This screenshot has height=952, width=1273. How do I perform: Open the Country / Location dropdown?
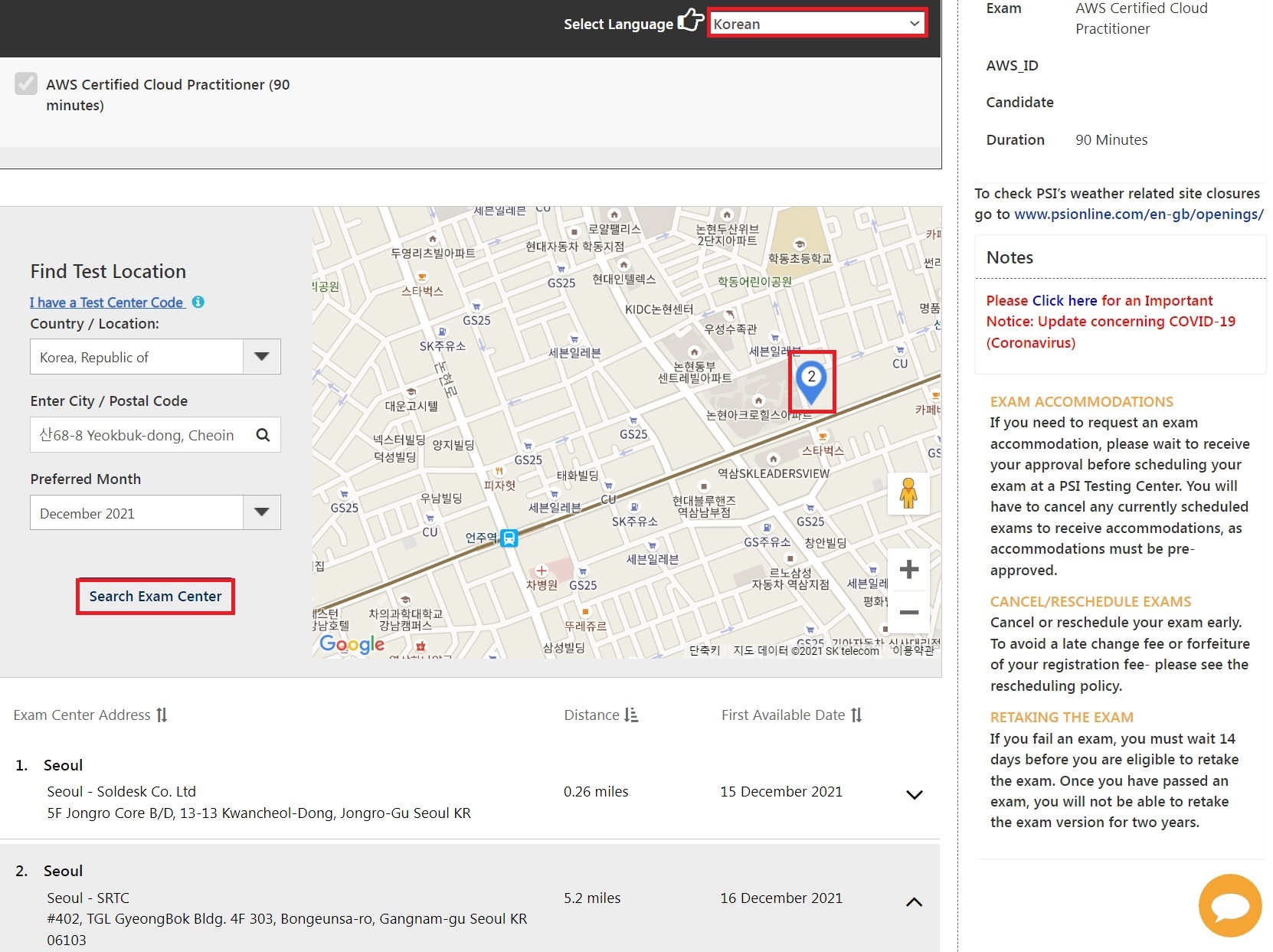tap(155, 357)
